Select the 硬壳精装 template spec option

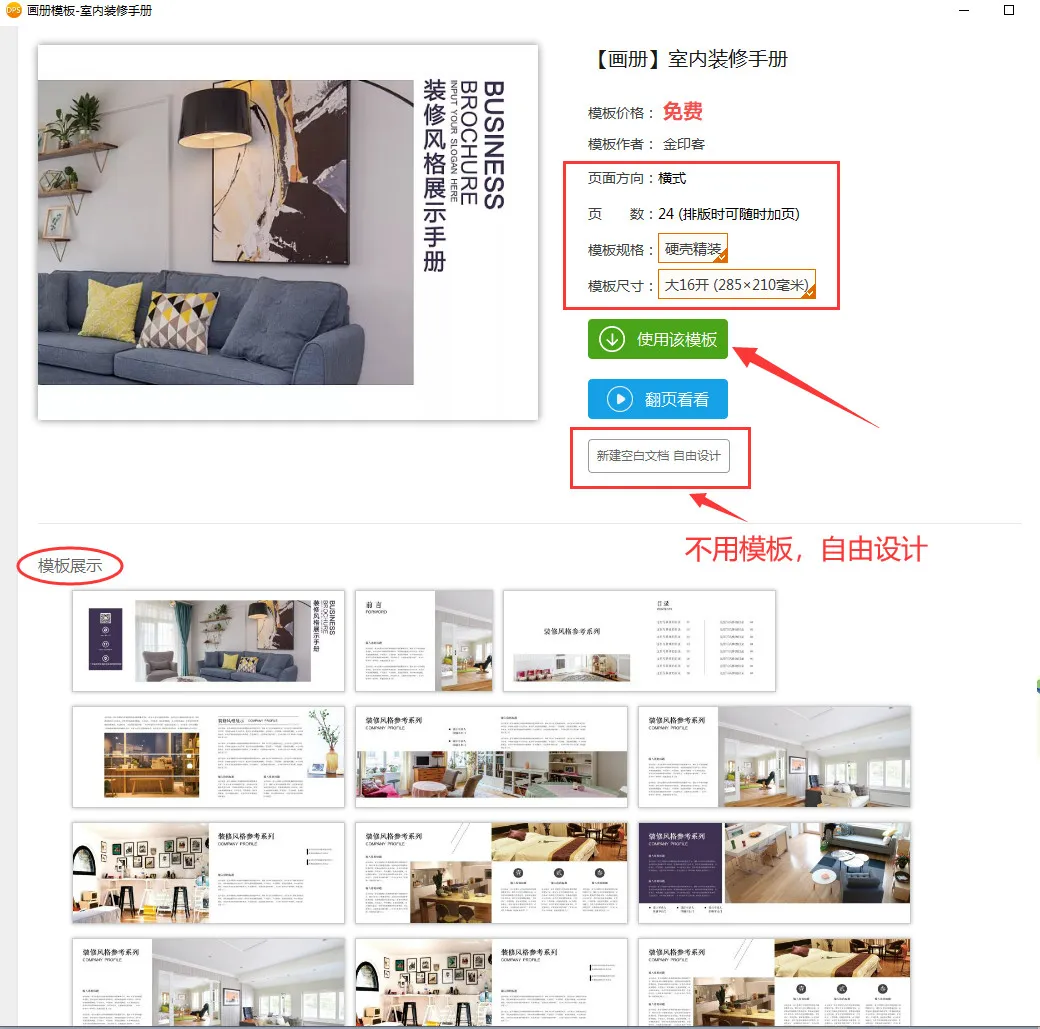(692, 249)
